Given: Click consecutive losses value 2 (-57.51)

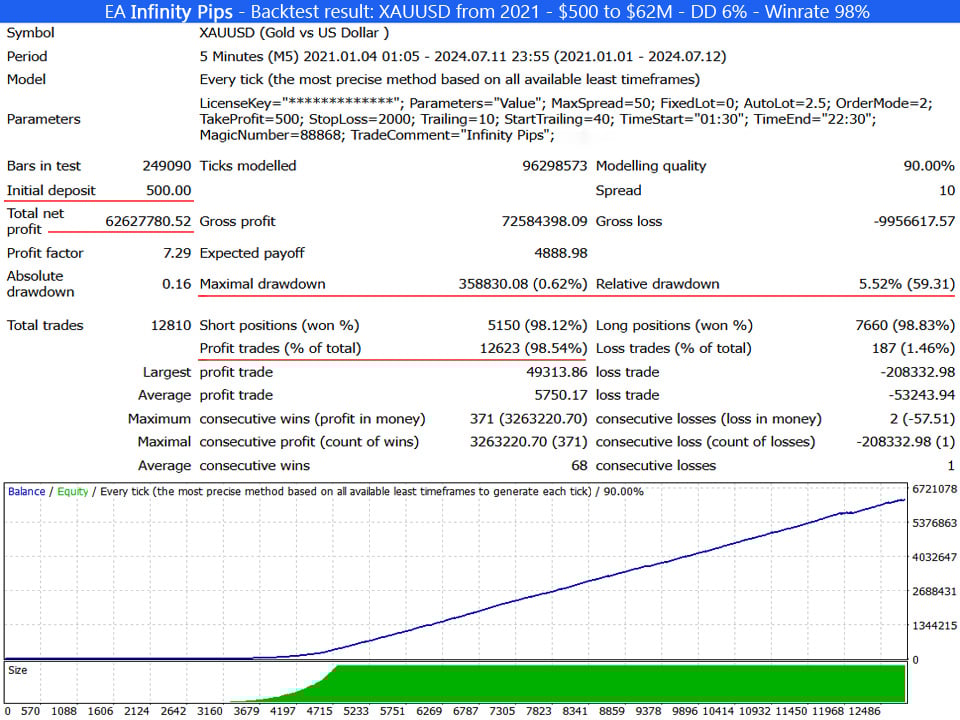Looking at the screenshot, I should 922,419.
